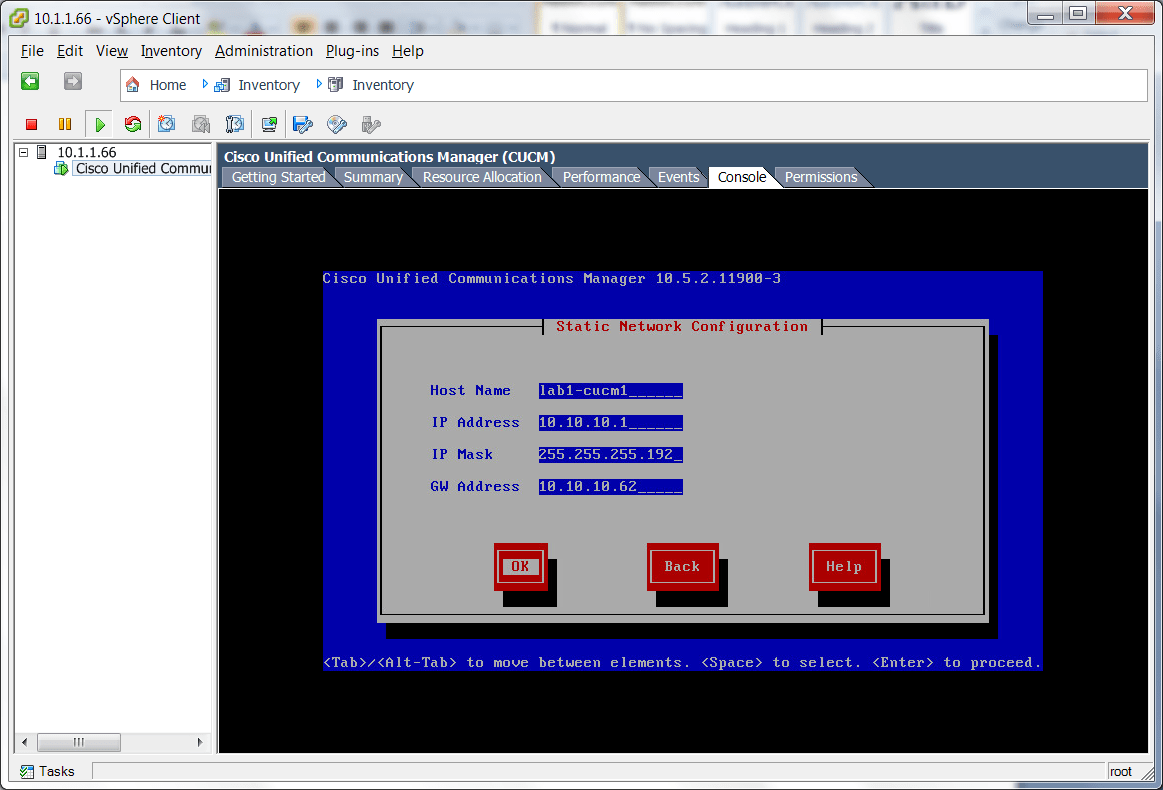Click the root user label in status bar
Viewport: 1163px width, 790px height.
(x=1121, y=771)
